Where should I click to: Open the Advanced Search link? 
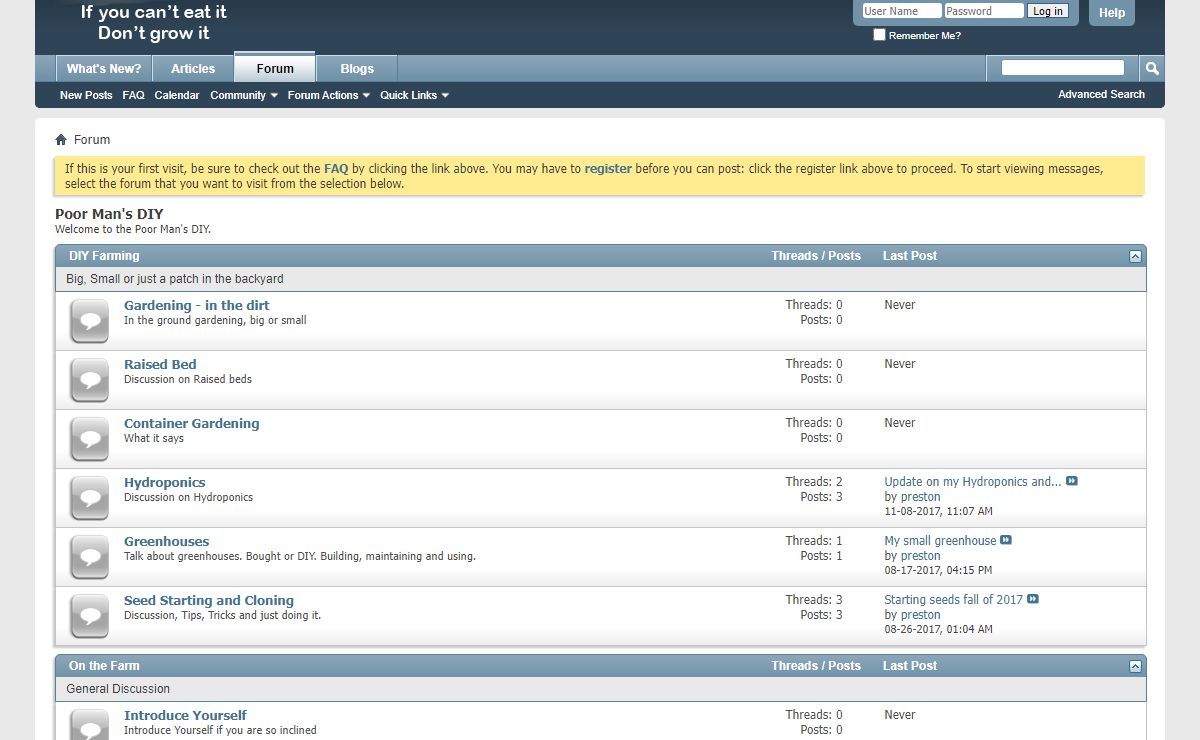1101,94
